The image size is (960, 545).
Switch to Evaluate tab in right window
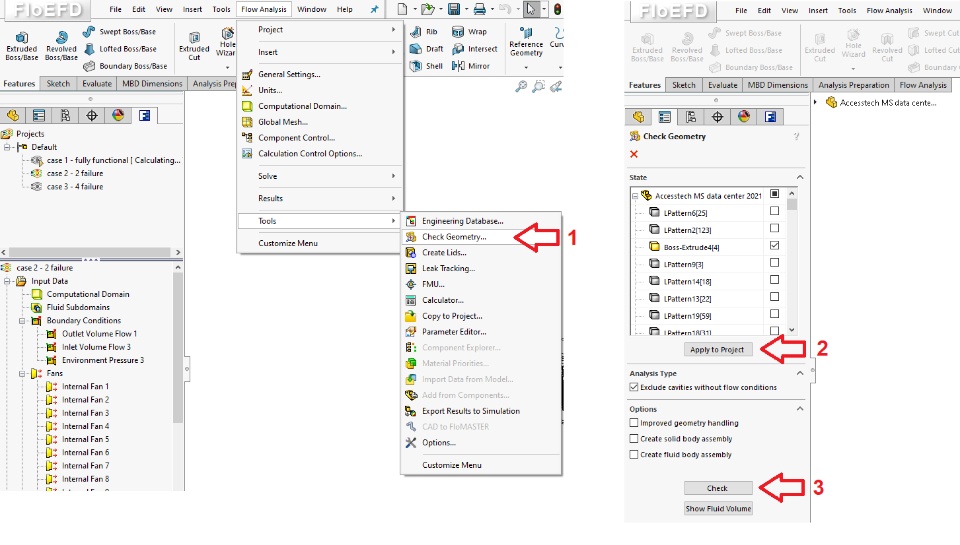[722, 85]
